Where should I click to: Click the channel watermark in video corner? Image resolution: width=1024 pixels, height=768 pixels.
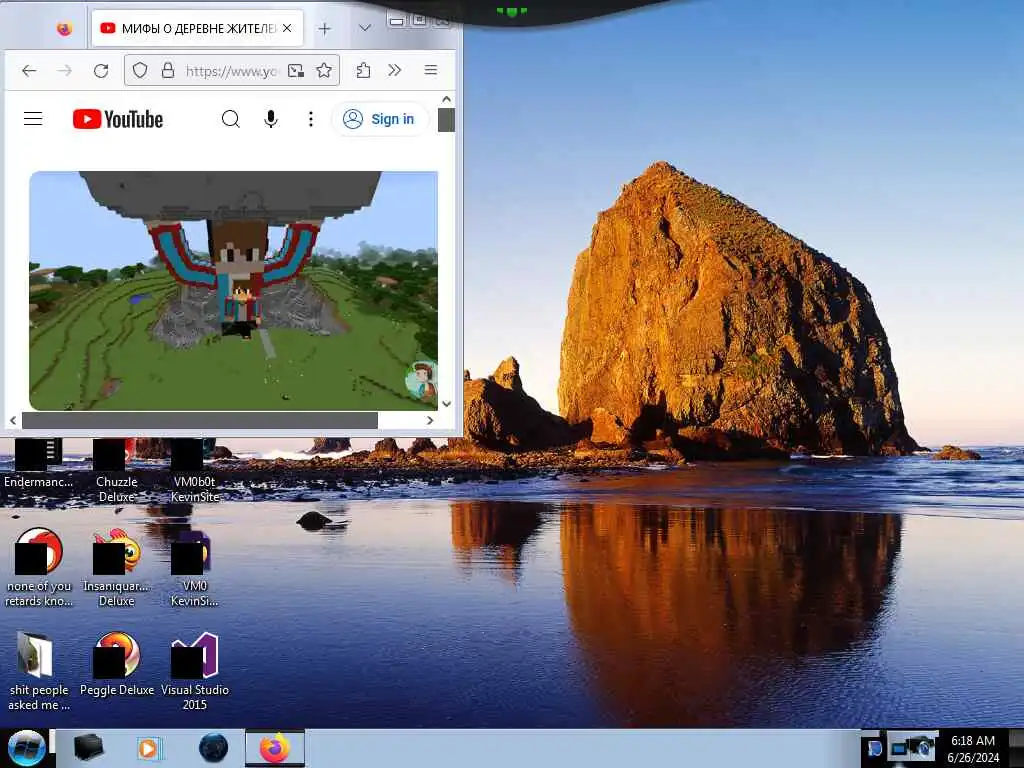coord(420,381)
